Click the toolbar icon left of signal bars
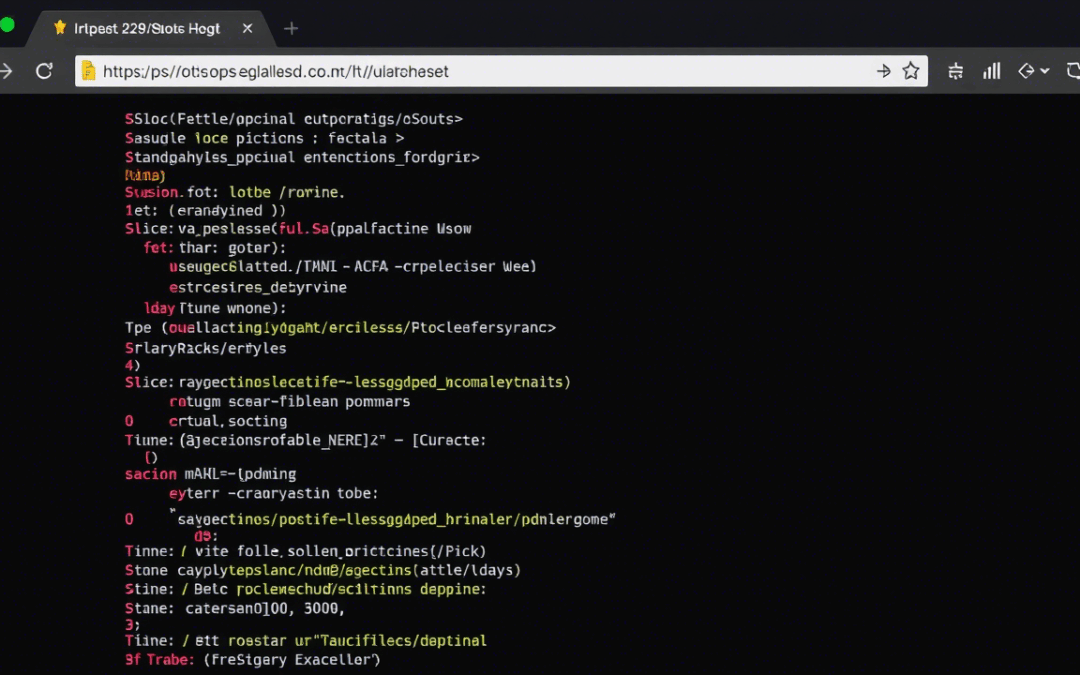Screen dimensions: 1080x675 pos(955,71)
